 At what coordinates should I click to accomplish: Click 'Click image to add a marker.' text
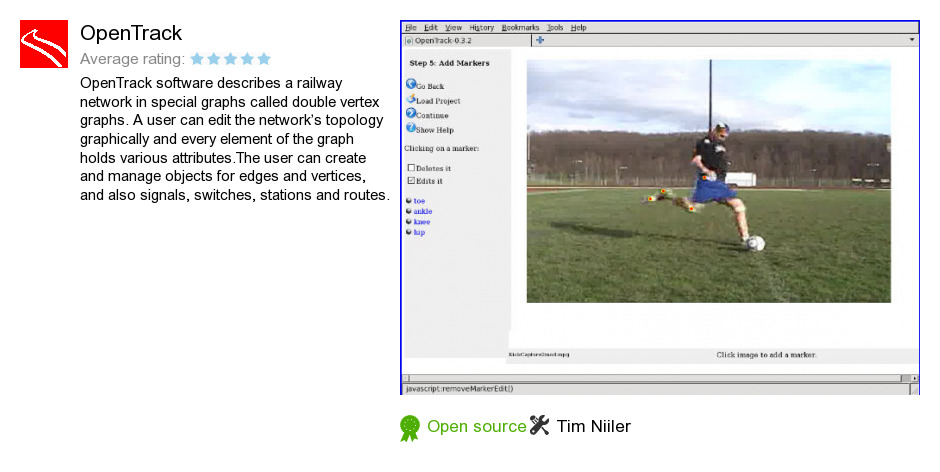pyautogui.click(x=766, y=355)
